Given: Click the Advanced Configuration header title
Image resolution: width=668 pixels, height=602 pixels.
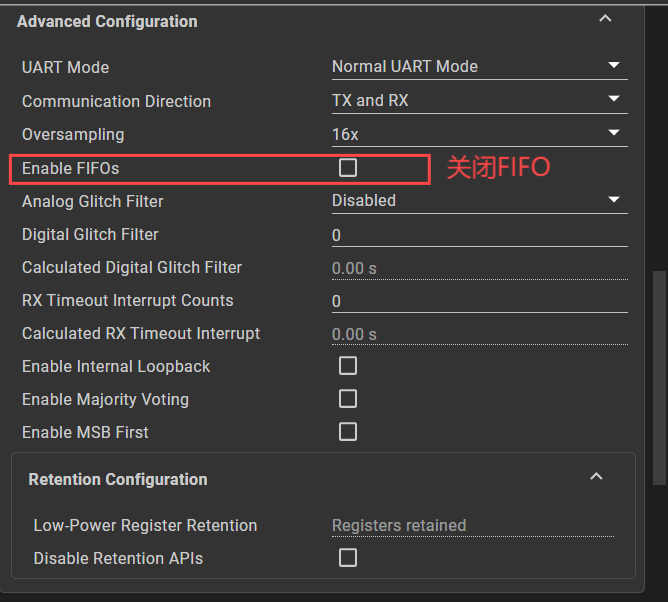Looking at the screenshot, I should (107, 21).
